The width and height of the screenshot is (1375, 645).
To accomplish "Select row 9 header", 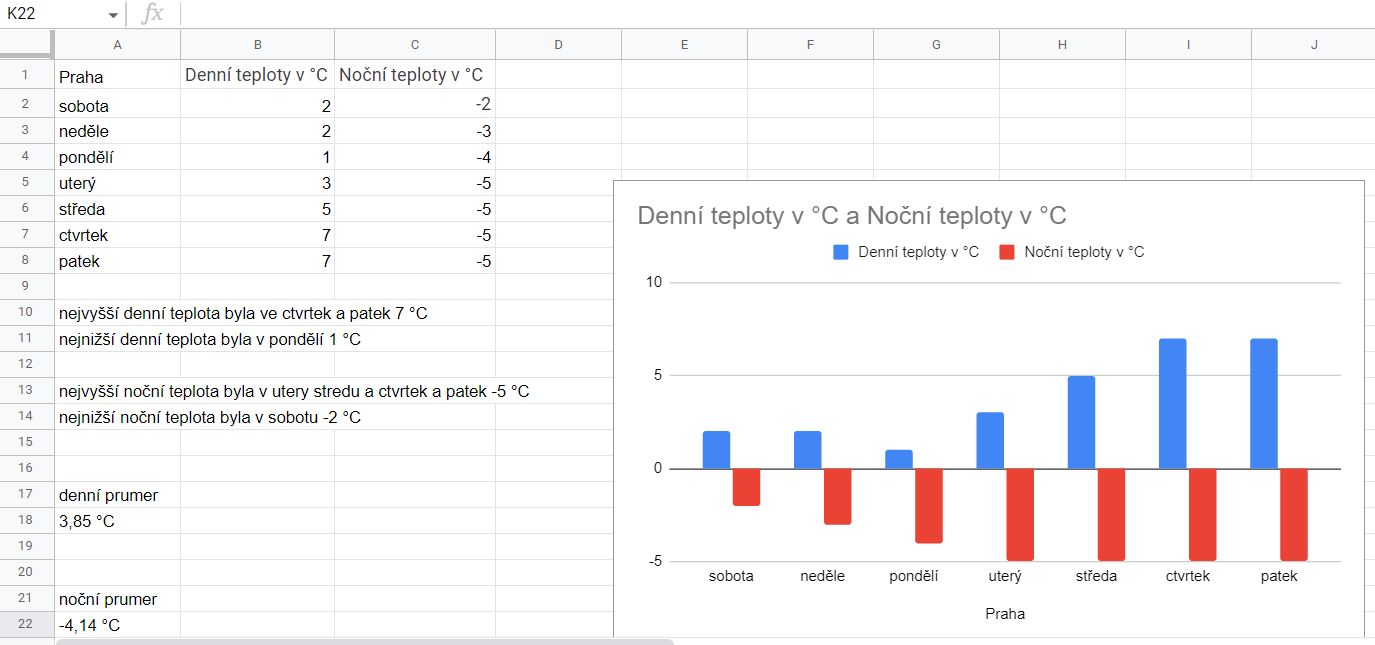I will pos(27,286).
